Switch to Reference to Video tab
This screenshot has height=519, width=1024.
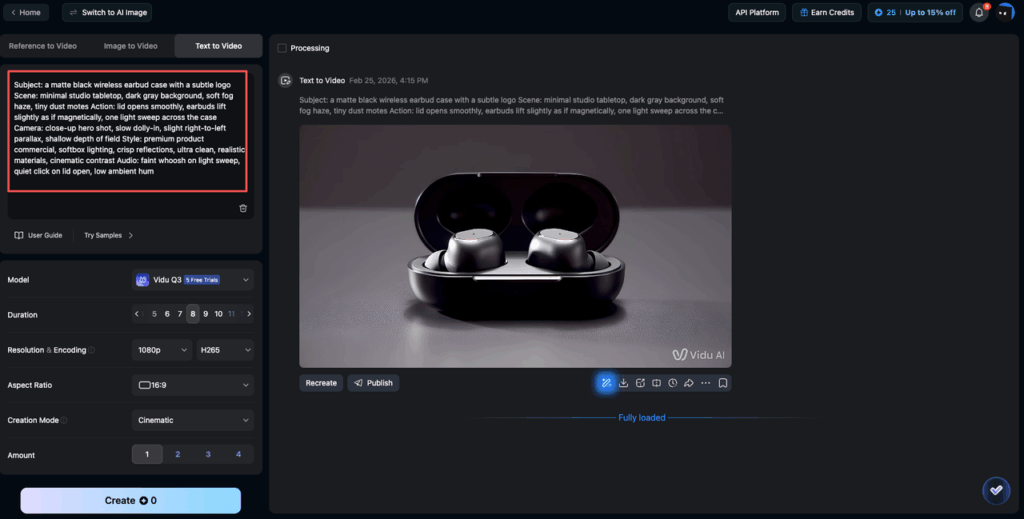pyautogui.click(x=43, y=46)
